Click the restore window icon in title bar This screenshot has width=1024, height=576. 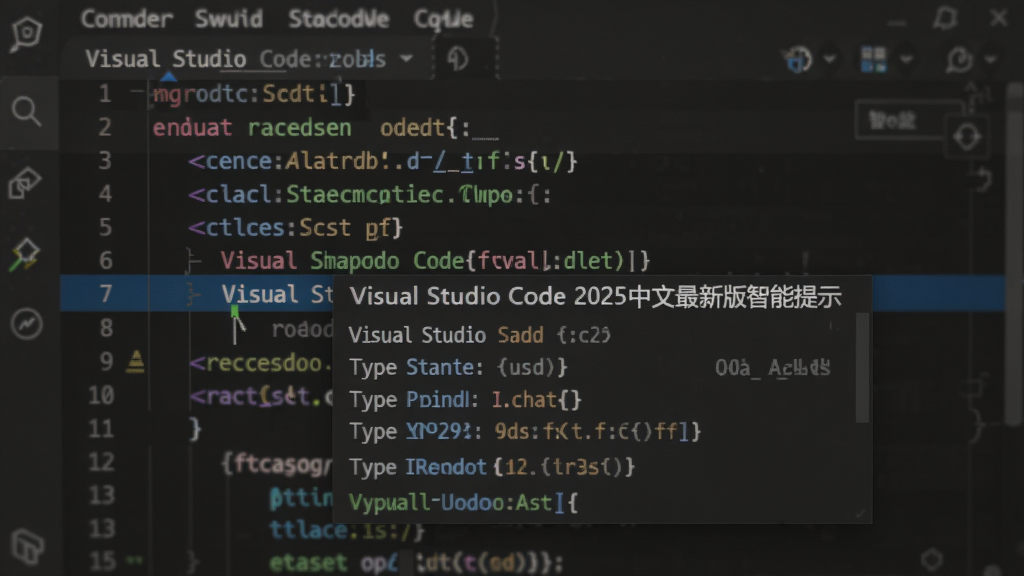point(945,18)
